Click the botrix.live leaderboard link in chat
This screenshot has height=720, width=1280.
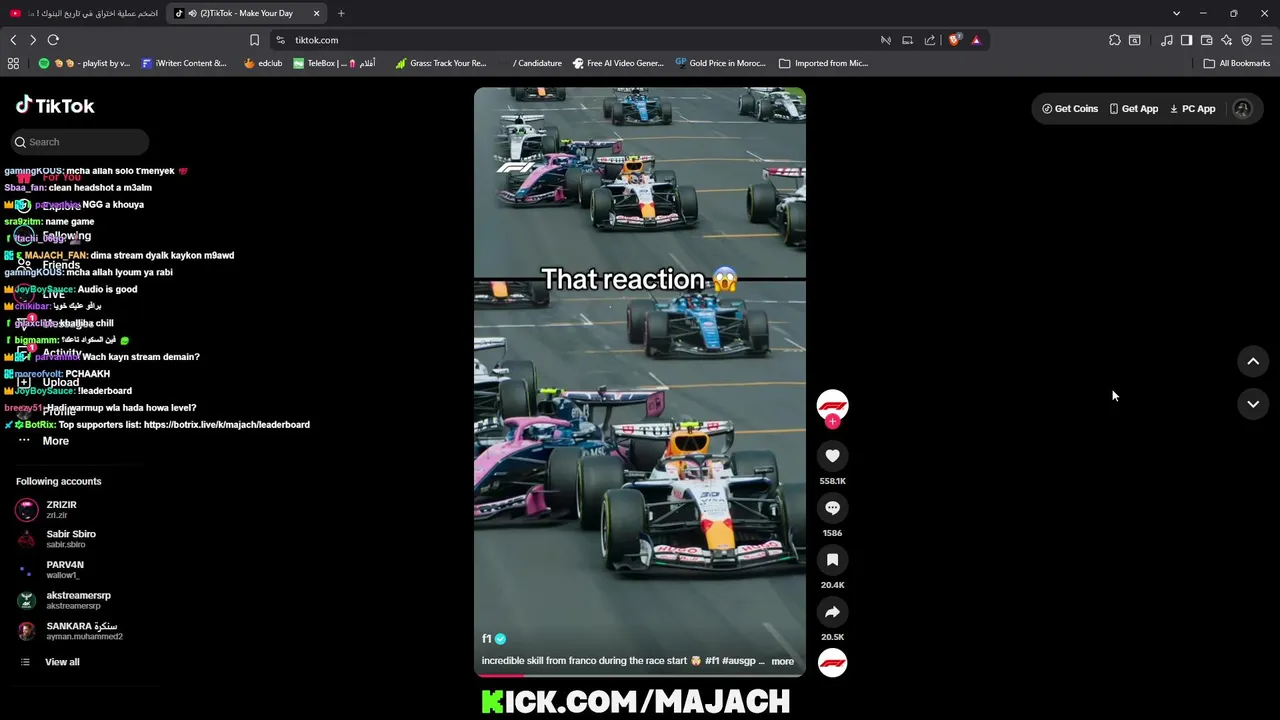click(227, 425)
